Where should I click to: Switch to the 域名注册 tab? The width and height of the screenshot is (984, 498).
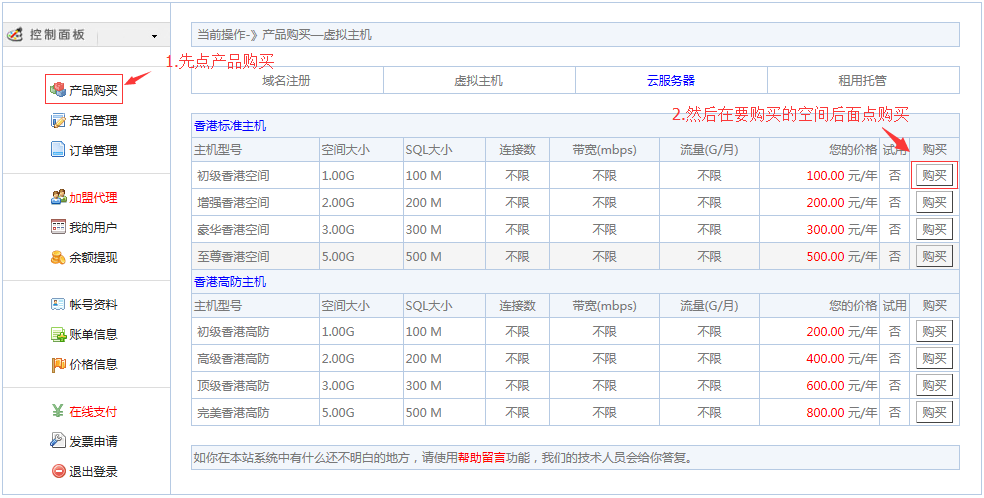[x=286, y=81]
